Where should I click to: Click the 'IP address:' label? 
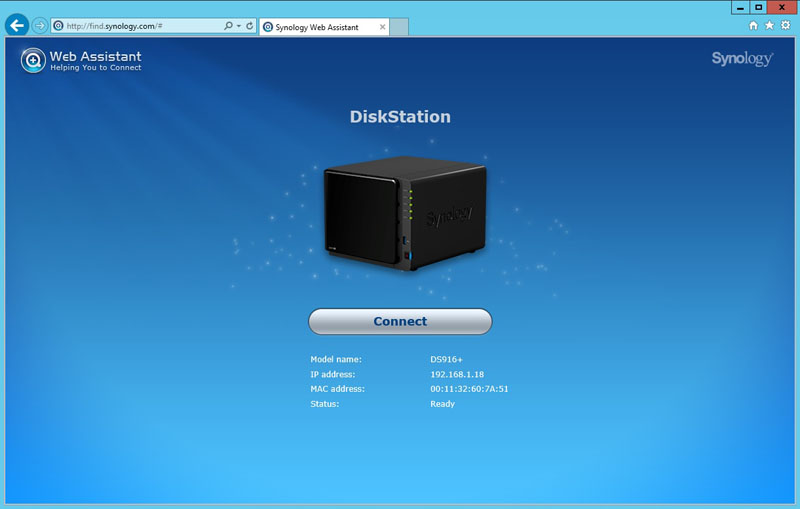point(332,374)
